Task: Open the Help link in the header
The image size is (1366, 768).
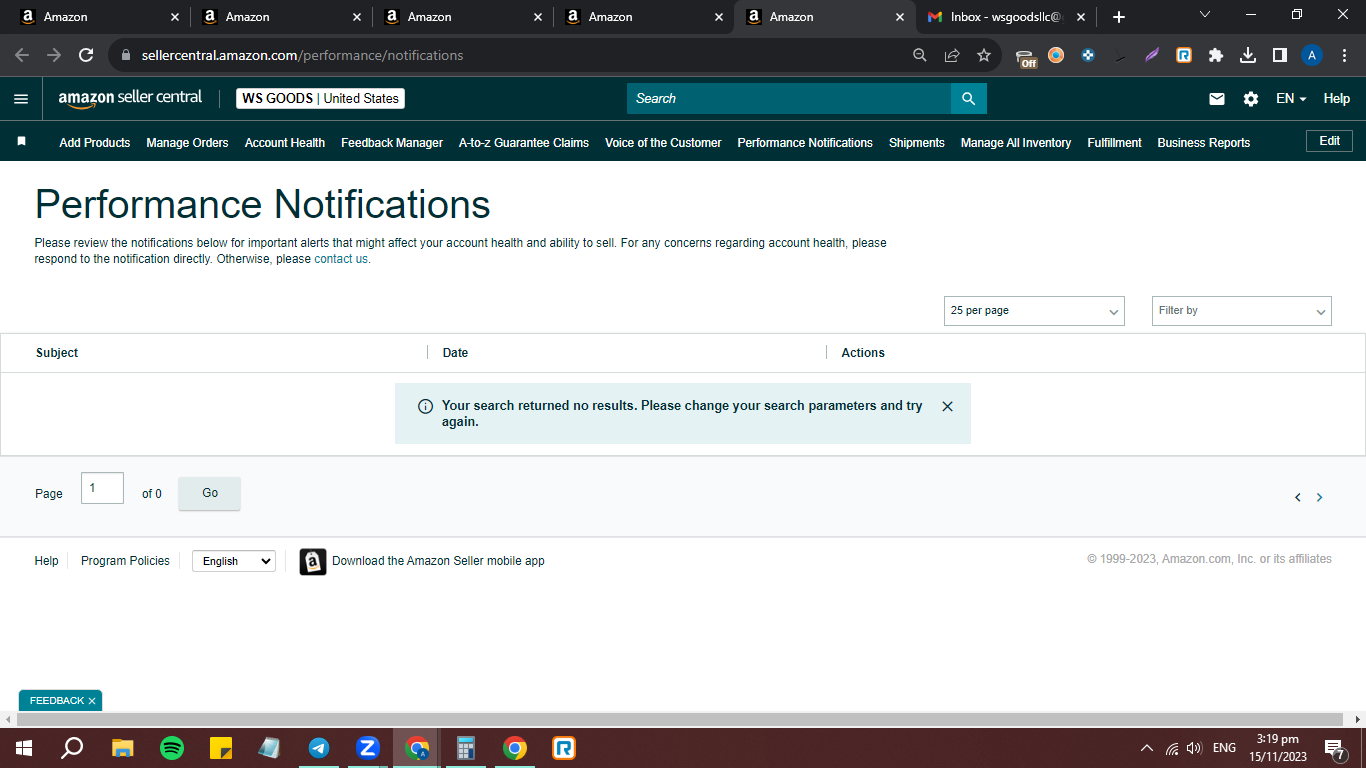Action: click(x=1337, y=99)
